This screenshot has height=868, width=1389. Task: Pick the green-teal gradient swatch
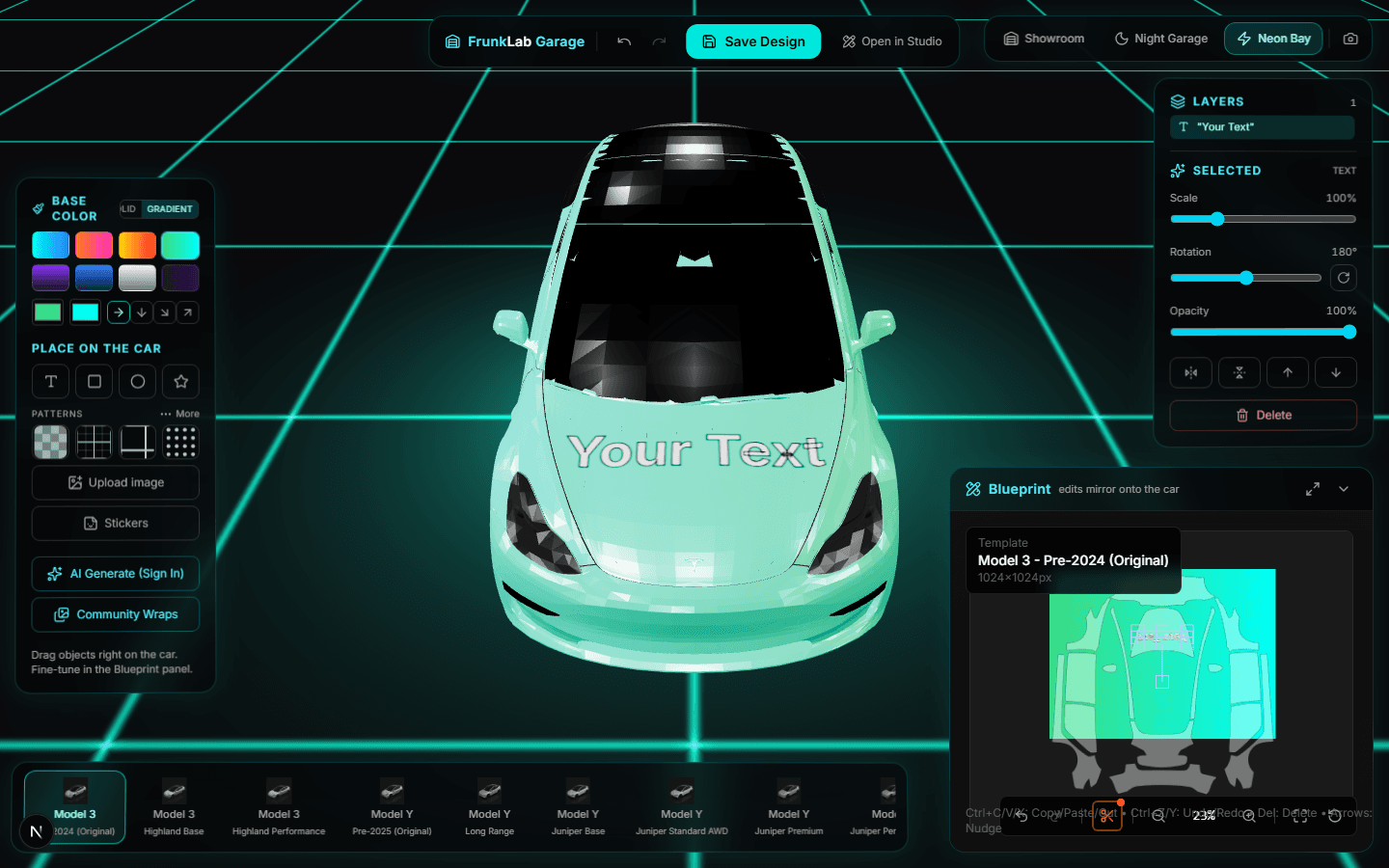180,245
